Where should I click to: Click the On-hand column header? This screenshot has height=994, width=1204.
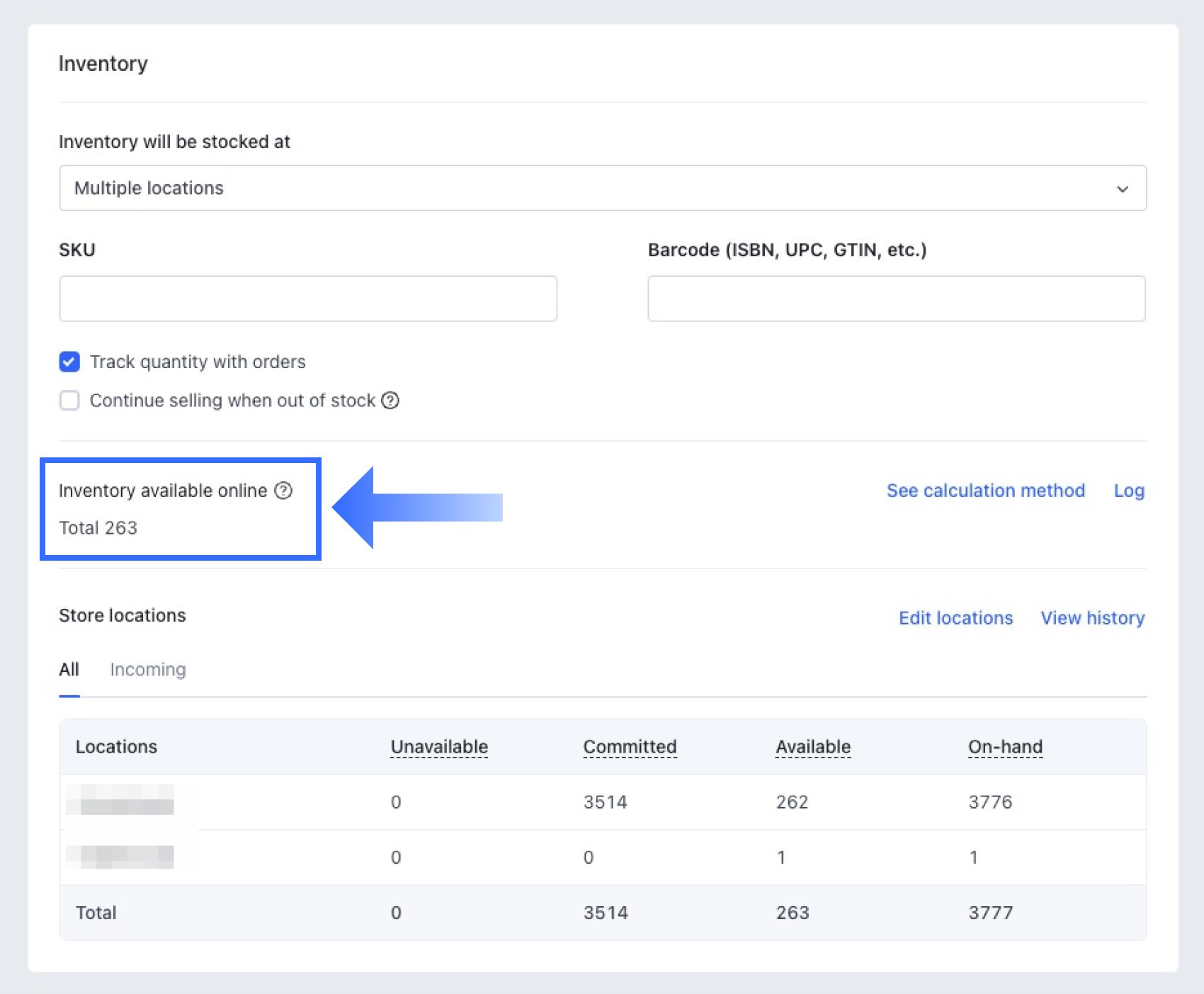pyautogui.click(x=1005, y=747)
